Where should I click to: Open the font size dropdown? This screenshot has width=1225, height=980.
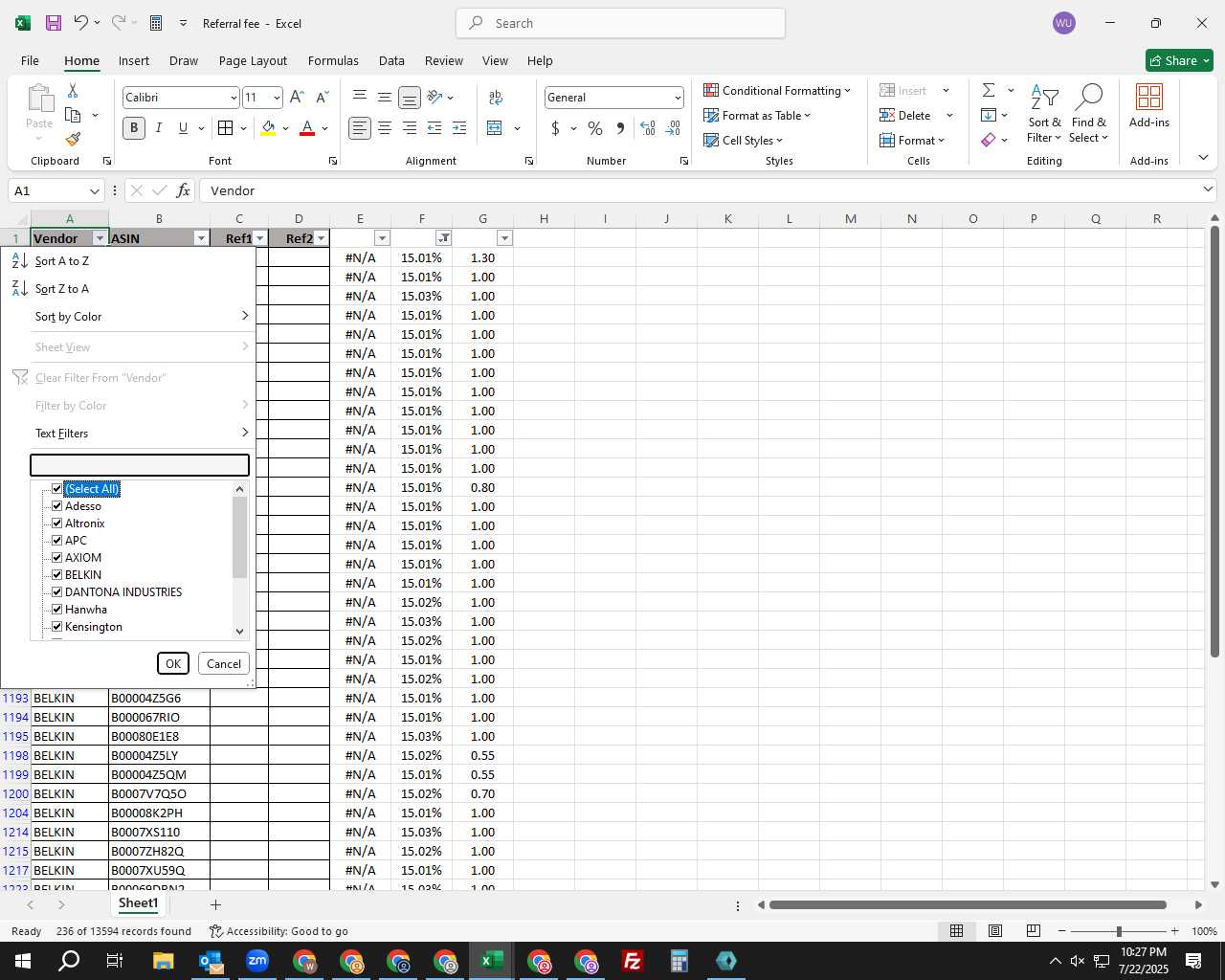277,98
